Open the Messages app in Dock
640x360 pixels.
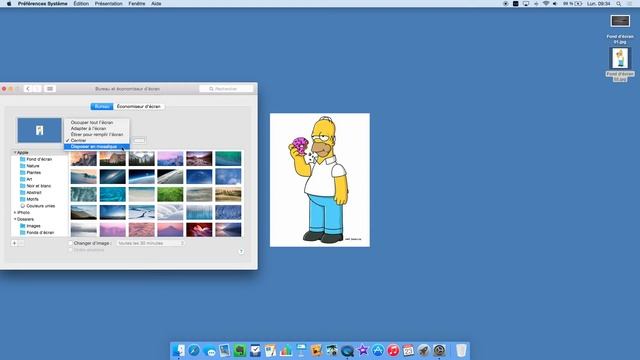point(209,351)
